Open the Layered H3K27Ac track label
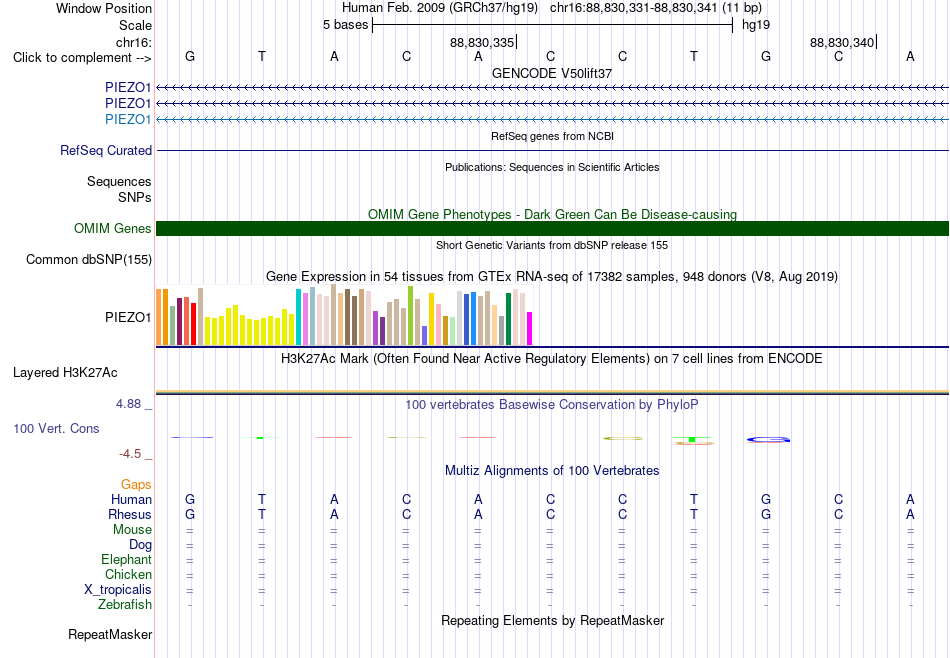Viewport: 950px width, 658px height. [x=65, y=373]
